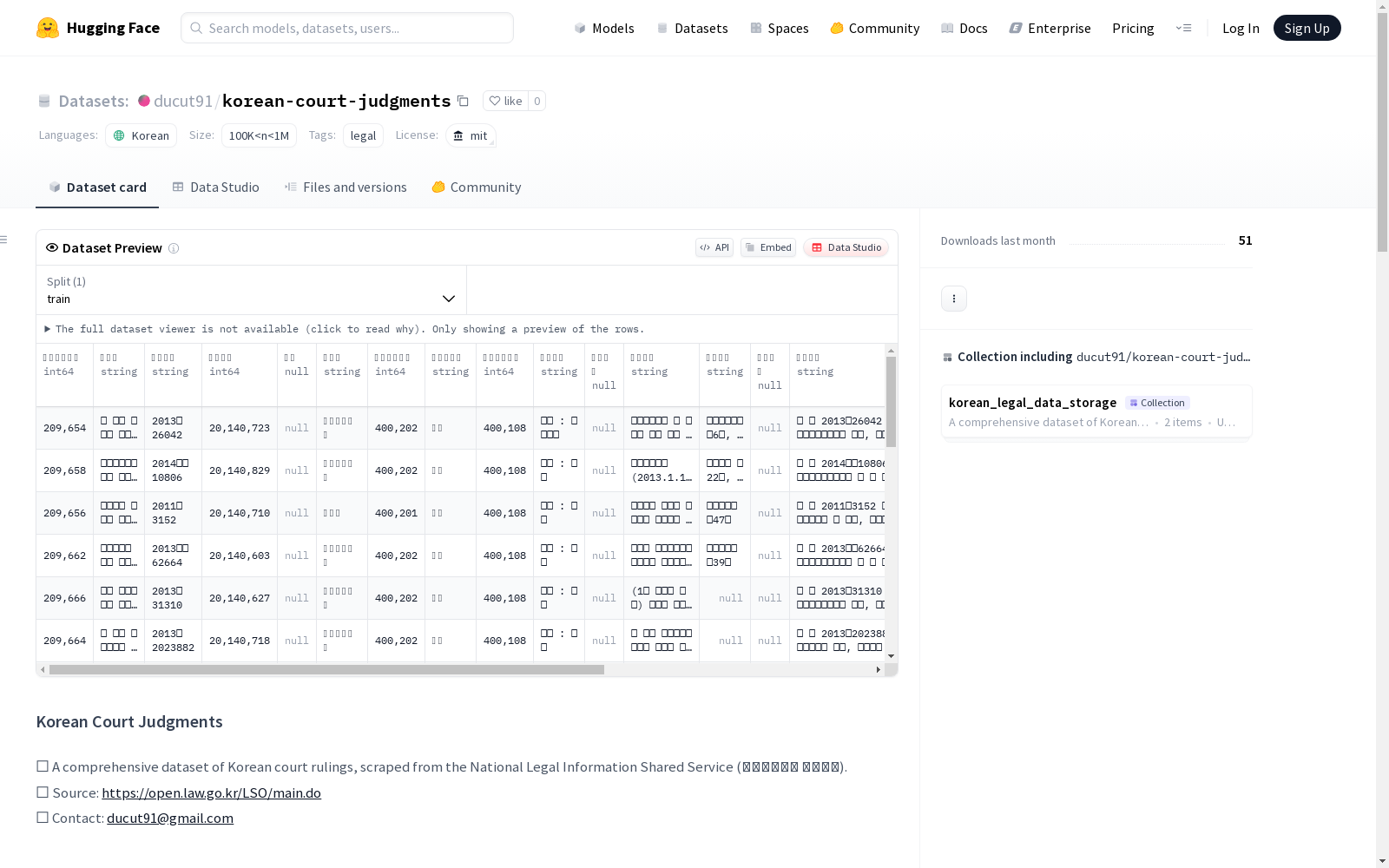
Task: Click the cell containing 20,140,710
Action: [x=240, y=513]
